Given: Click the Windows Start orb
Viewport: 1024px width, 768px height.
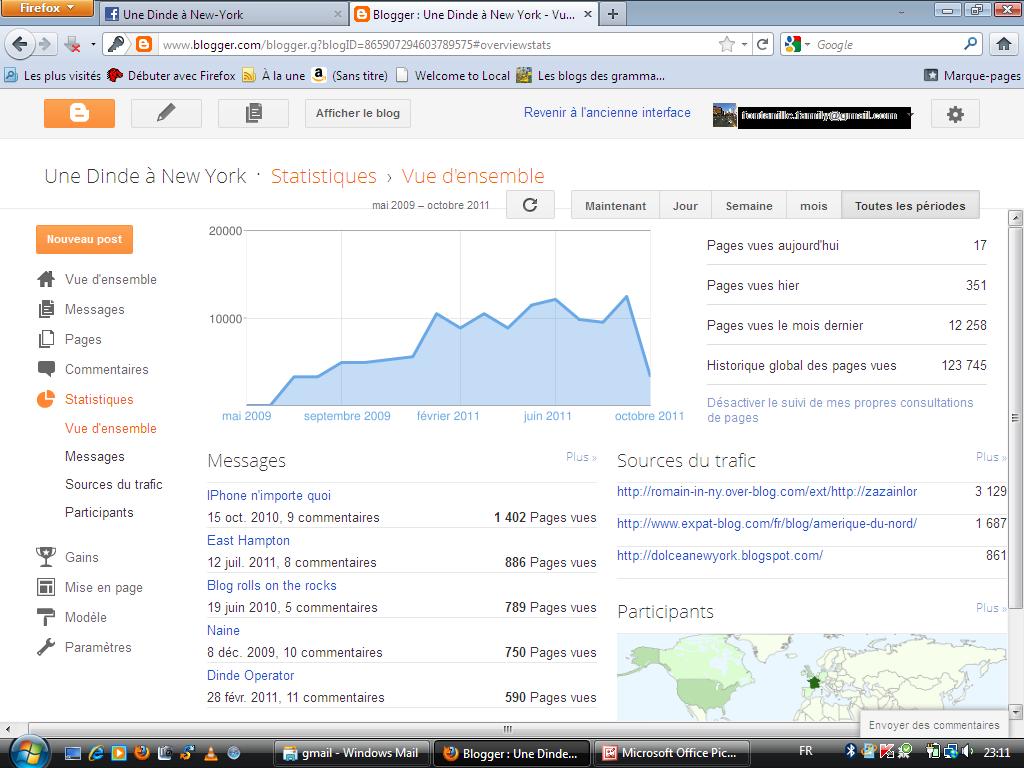Looking at the screenshot, I should 28,752.
